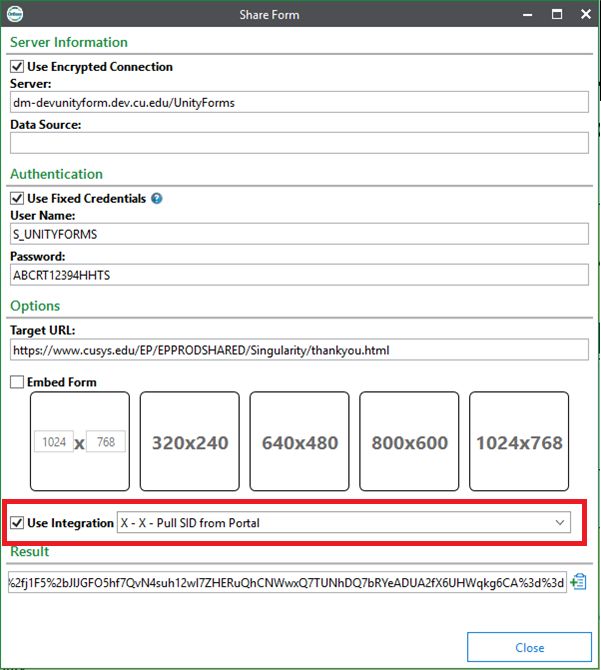Screen dimensions: 601x670
Task: Enable the Embed Form checkbox
Action: pos(17,382)
